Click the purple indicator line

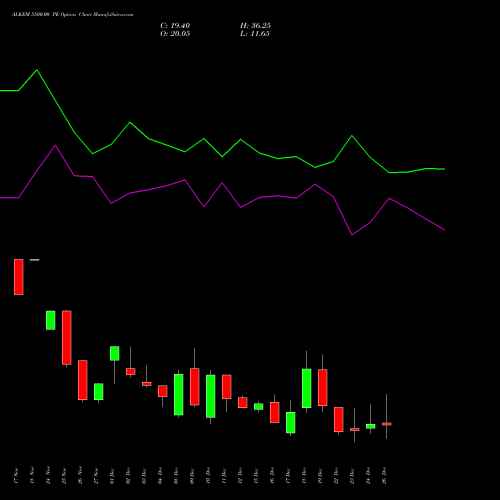(222, 184)
